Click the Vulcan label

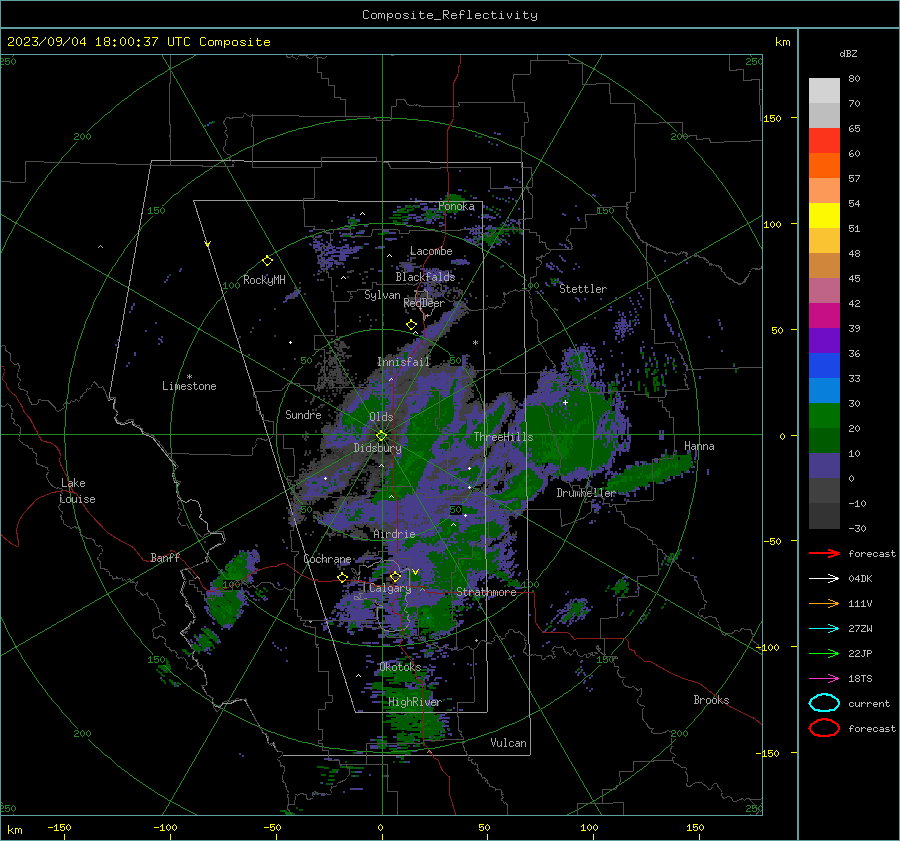pyautogui.click(x=508, y=743)
